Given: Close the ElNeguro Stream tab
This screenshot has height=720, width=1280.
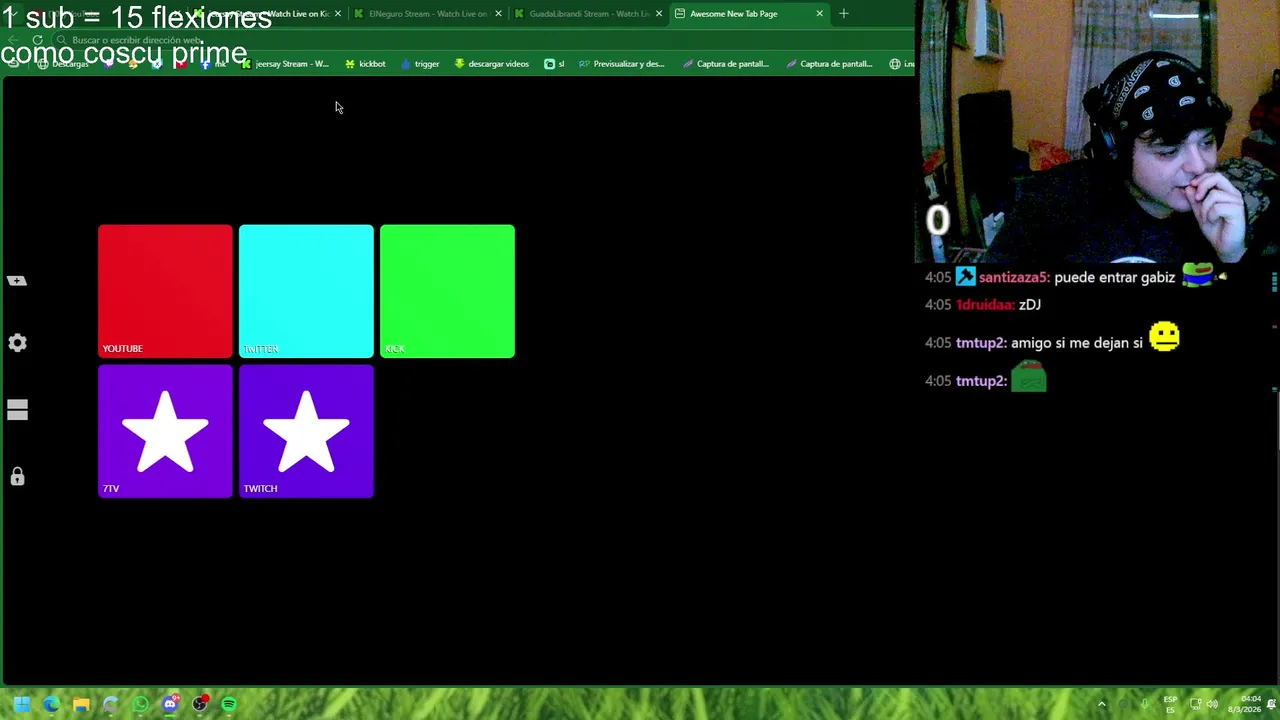Looking at the screenshot, I should [x=498, y=14].
